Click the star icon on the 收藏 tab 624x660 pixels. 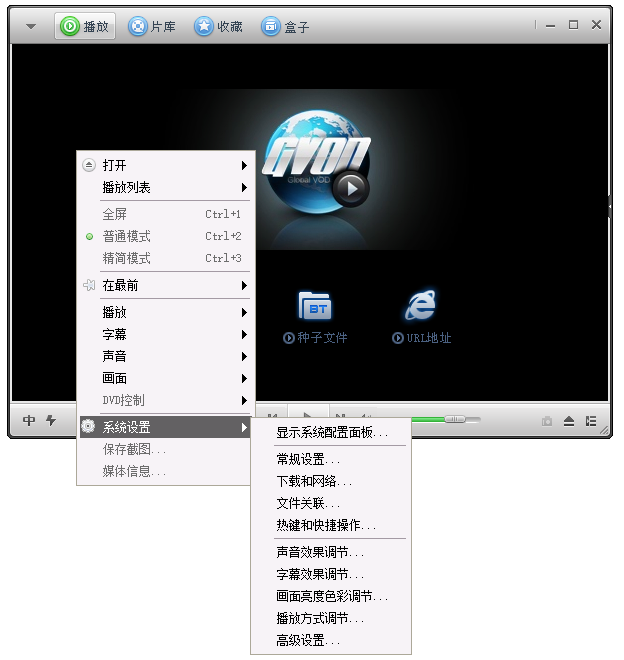[x=204, y=26]
